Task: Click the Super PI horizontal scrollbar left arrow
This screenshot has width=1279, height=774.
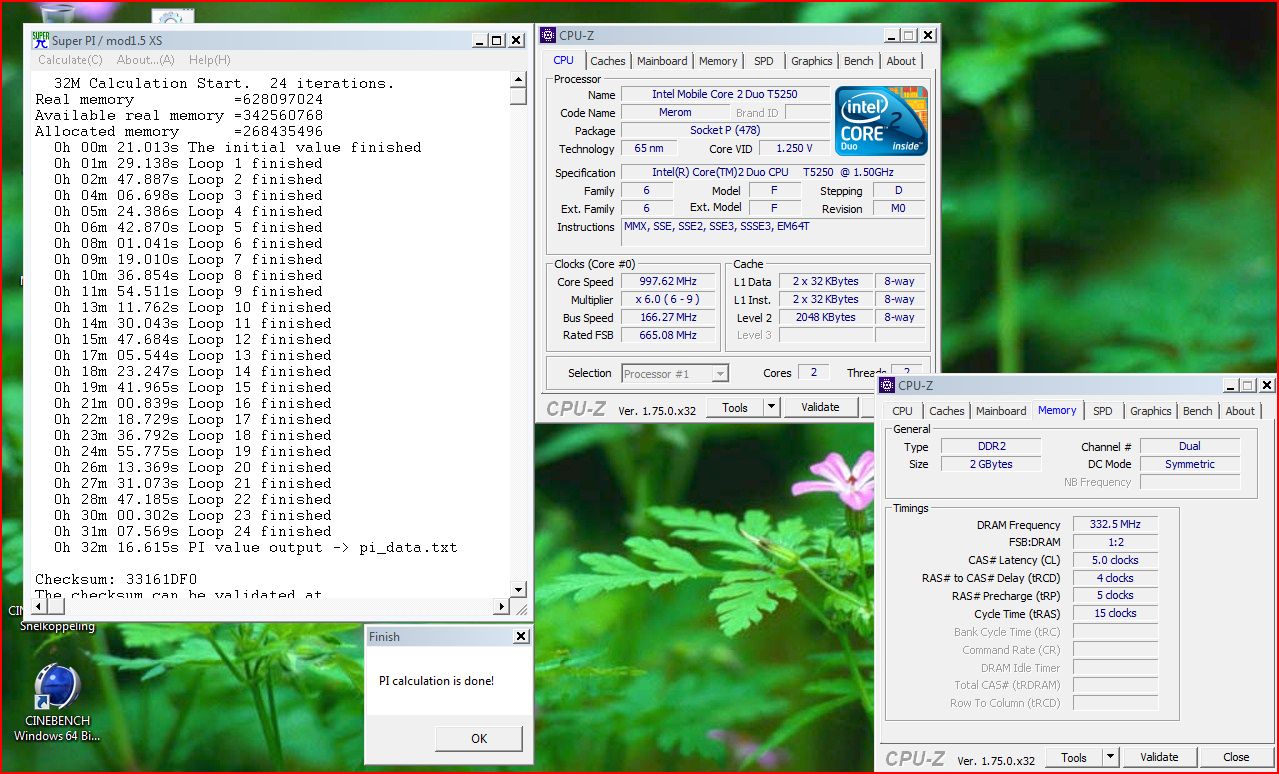Action: pyautogui.click(x=39, y=607)
